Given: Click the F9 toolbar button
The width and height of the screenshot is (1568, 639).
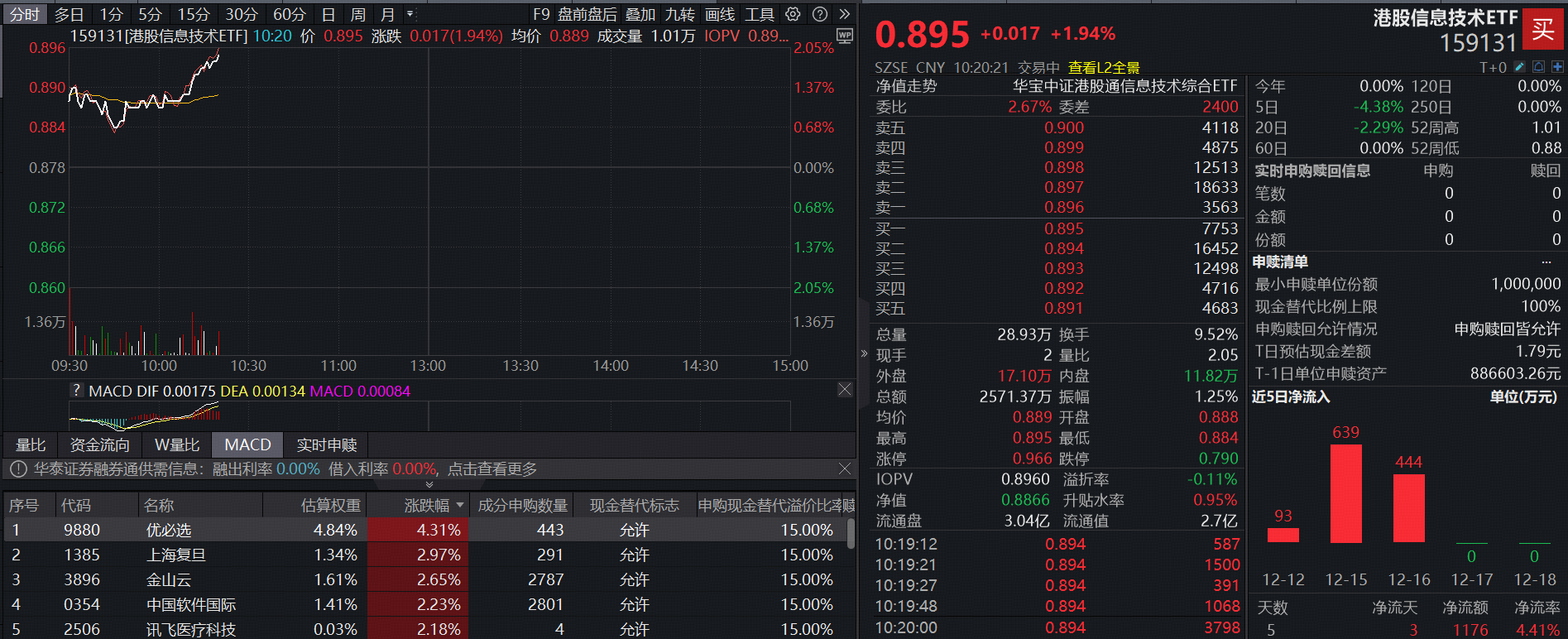Looking at the screenshot, I should 541,14.
